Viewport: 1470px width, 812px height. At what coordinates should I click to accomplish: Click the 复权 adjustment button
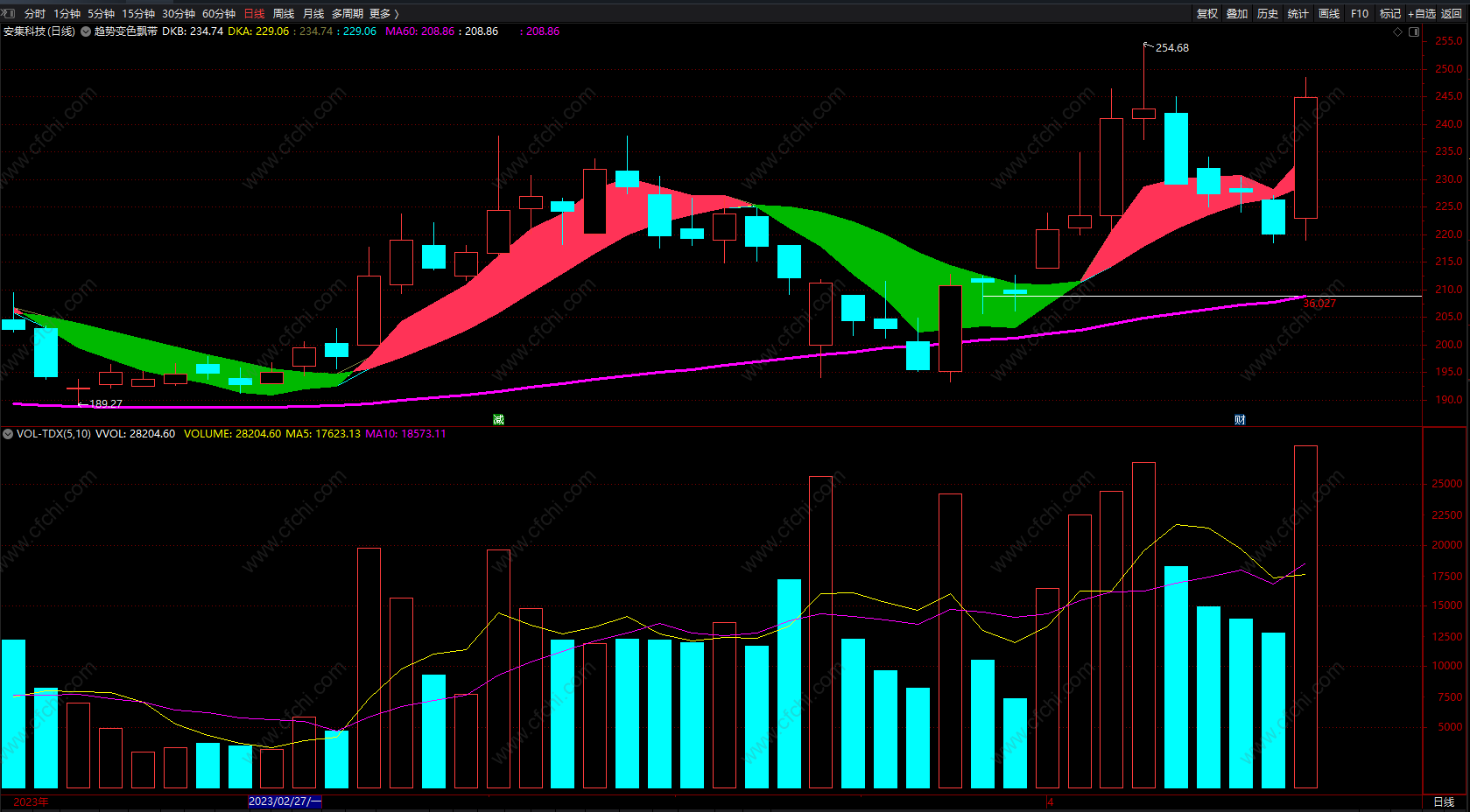pos(1207,14)
